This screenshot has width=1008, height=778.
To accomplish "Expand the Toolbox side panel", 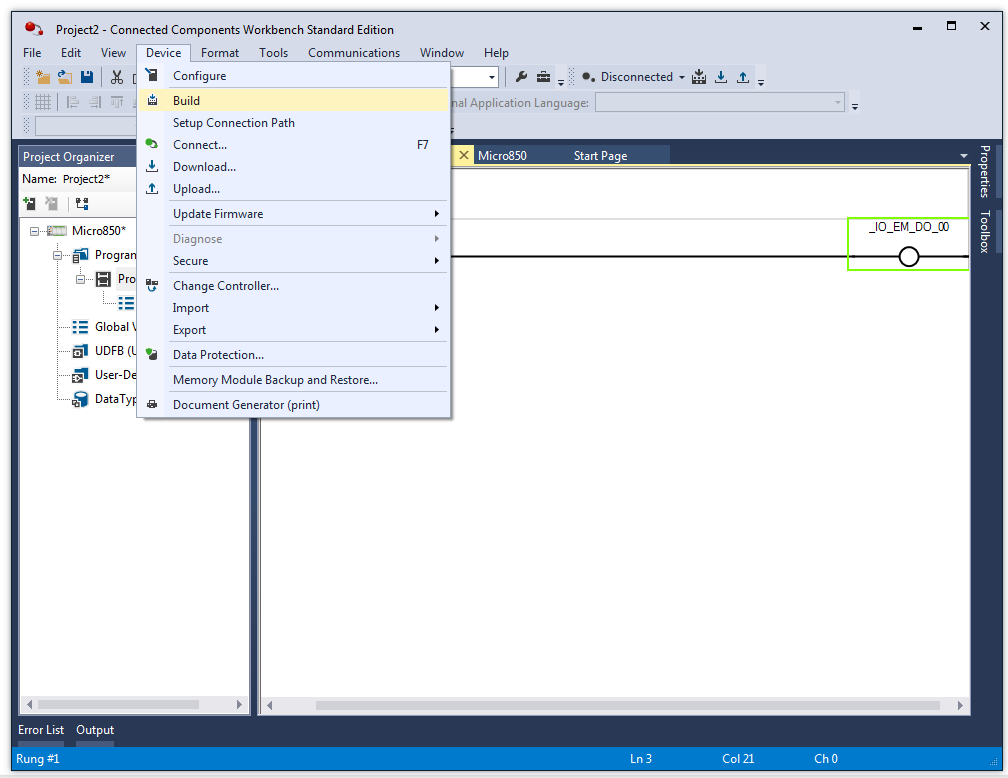I will 984,231.
